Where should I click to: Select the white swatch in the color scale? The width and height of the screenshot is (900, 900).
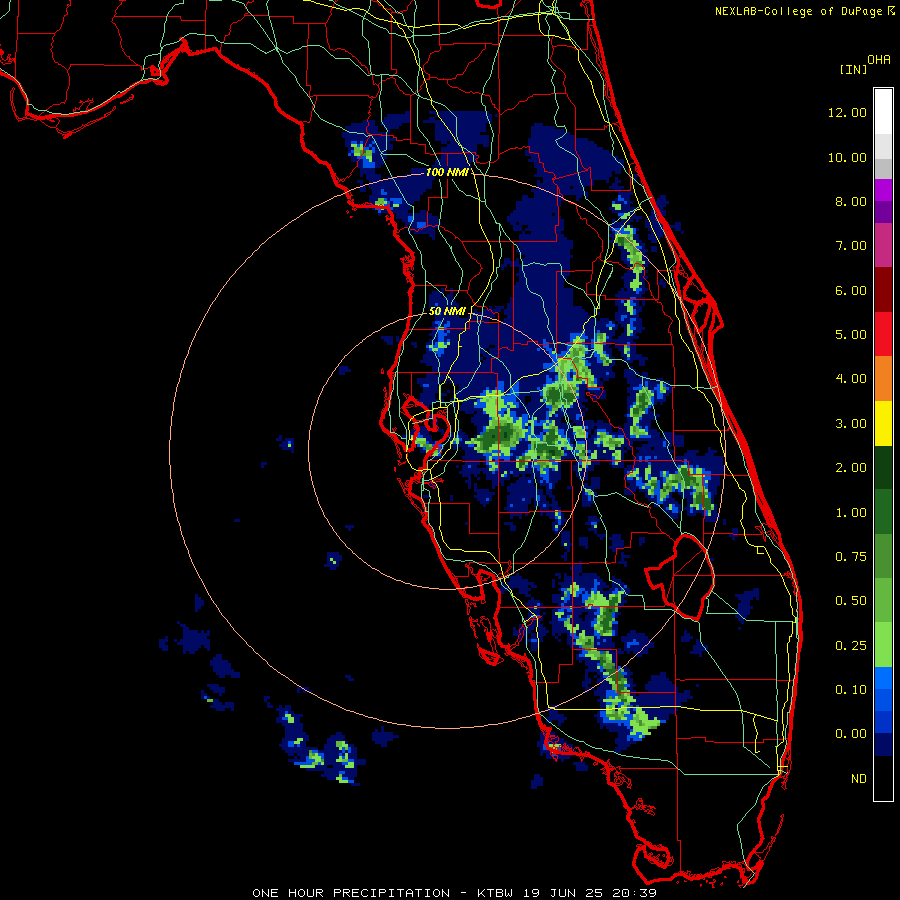coord(883,112)
